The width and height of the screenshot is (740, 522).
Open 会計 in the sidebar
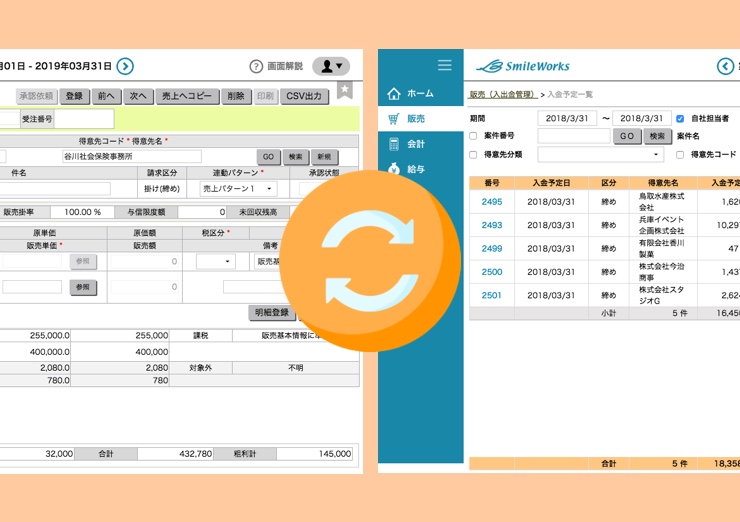click(420, 144)
